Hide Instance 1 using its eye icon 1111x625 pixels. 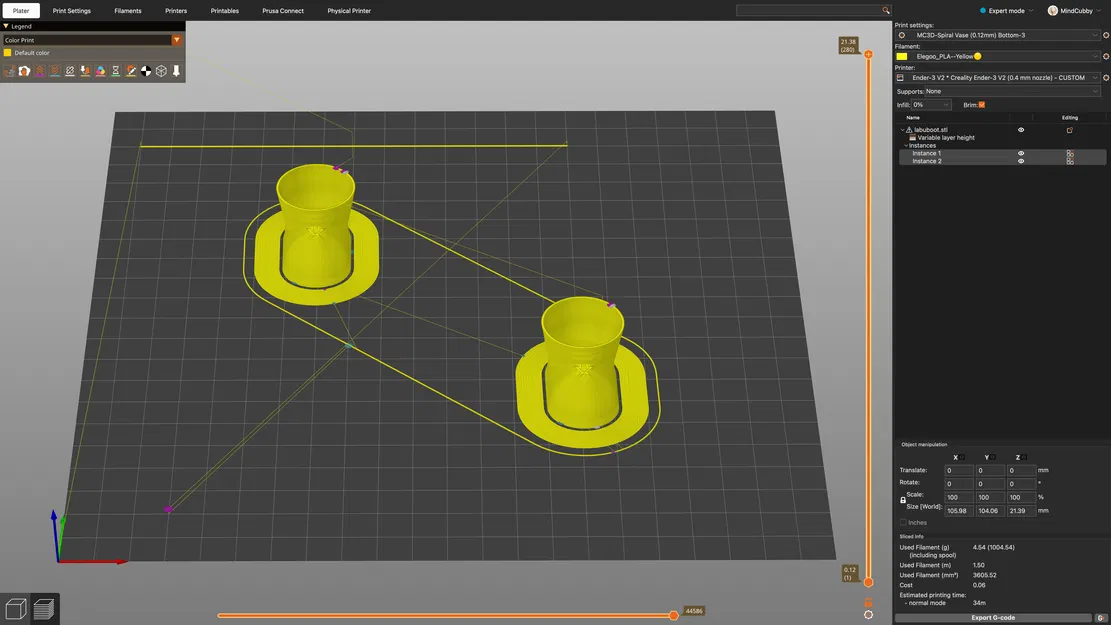1021,153
